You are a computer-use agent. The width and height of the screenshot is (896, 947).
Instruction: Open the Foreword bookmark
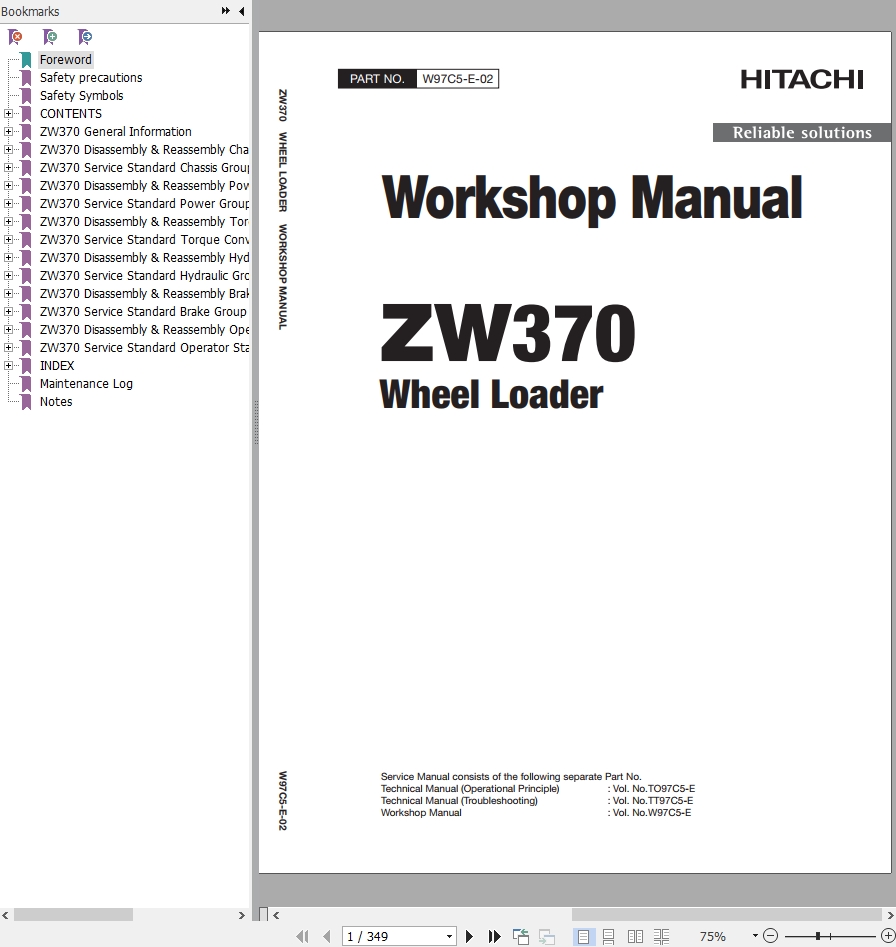[x=66, y=60]
